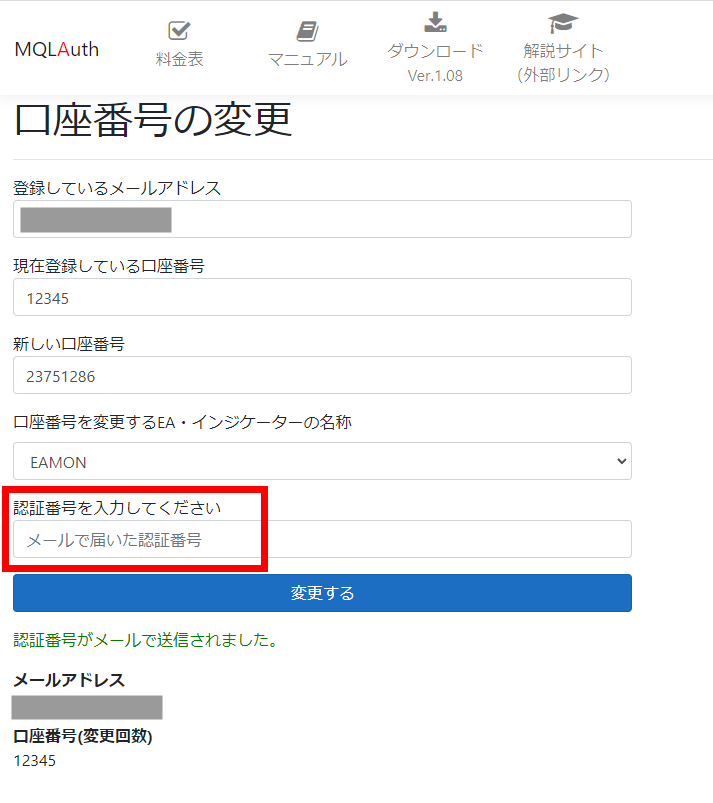Image resolution: width=713 pixels, height=803 pixels.
Task: Click the book icon for マニュアル
Action: pyautogui.click(x=307, y=31)
